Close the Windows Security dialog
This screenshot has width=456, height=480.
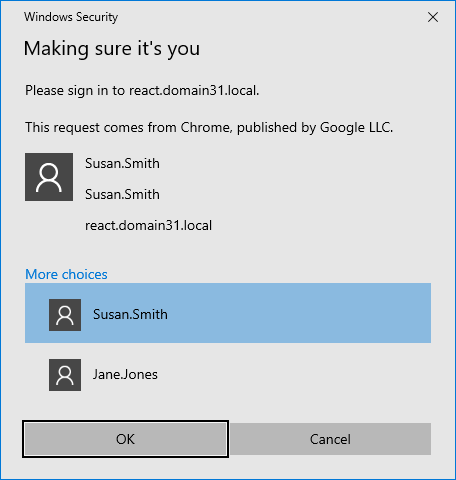(x=433, y=17)
